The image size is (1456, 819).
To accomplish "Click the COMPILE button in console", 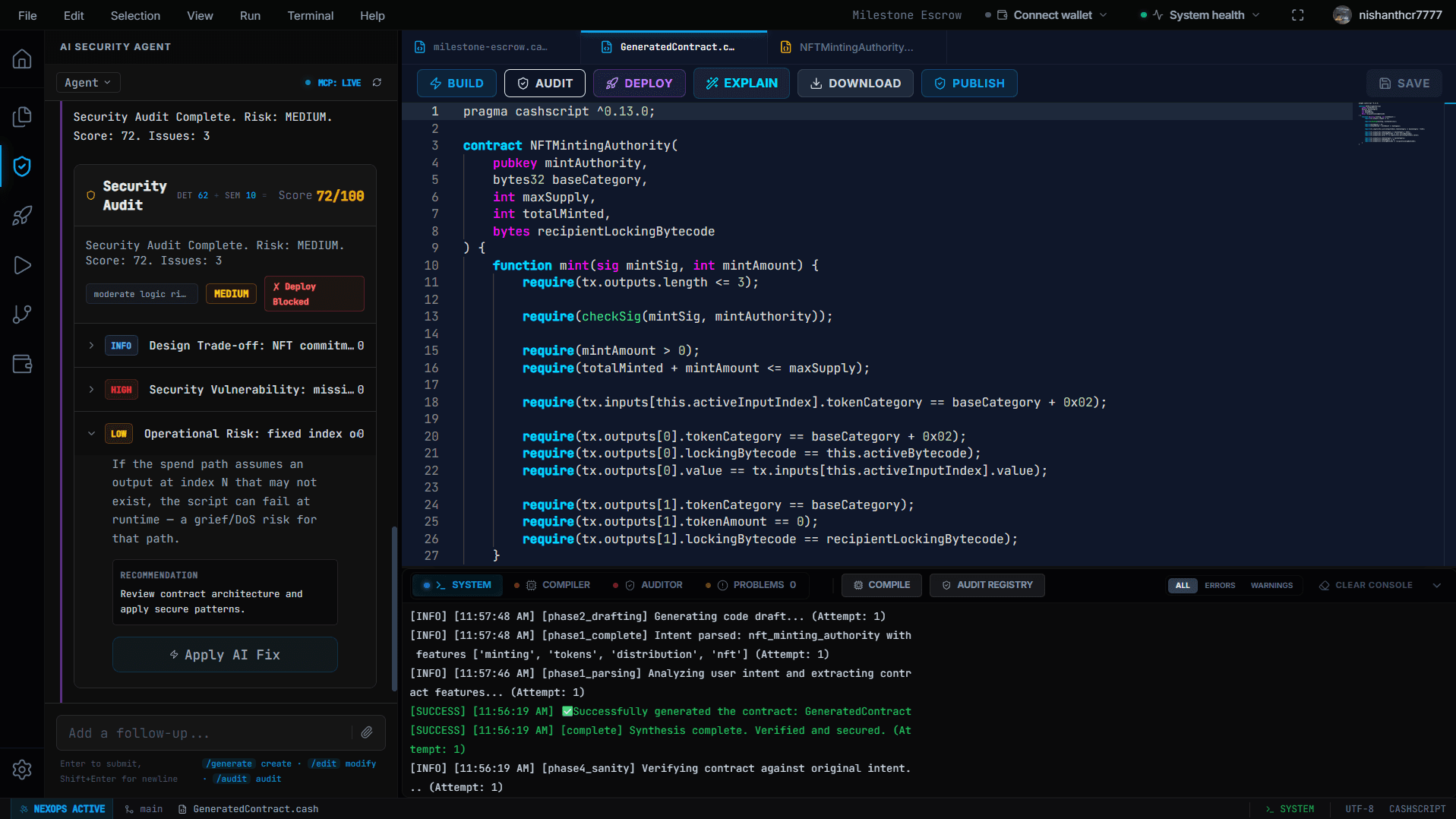I will [x=882, y=585].
